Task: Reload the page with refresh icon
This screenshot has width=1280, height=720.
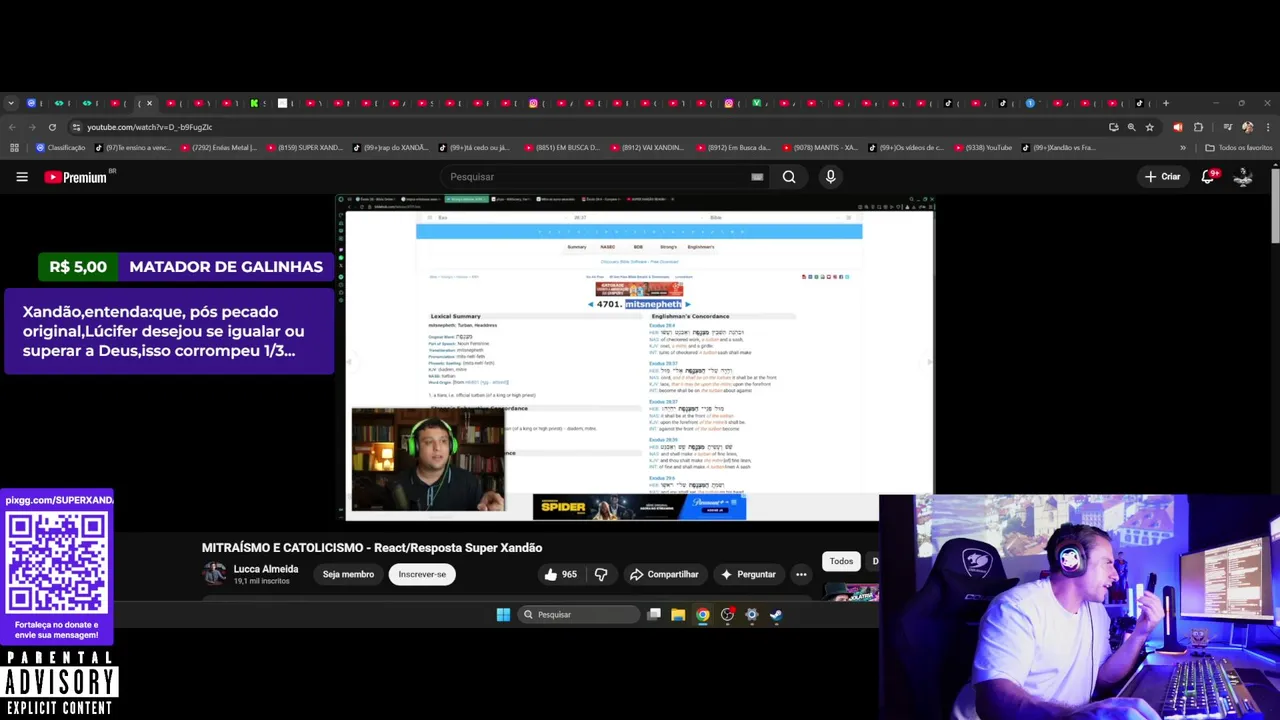Action: click(52, 127)
